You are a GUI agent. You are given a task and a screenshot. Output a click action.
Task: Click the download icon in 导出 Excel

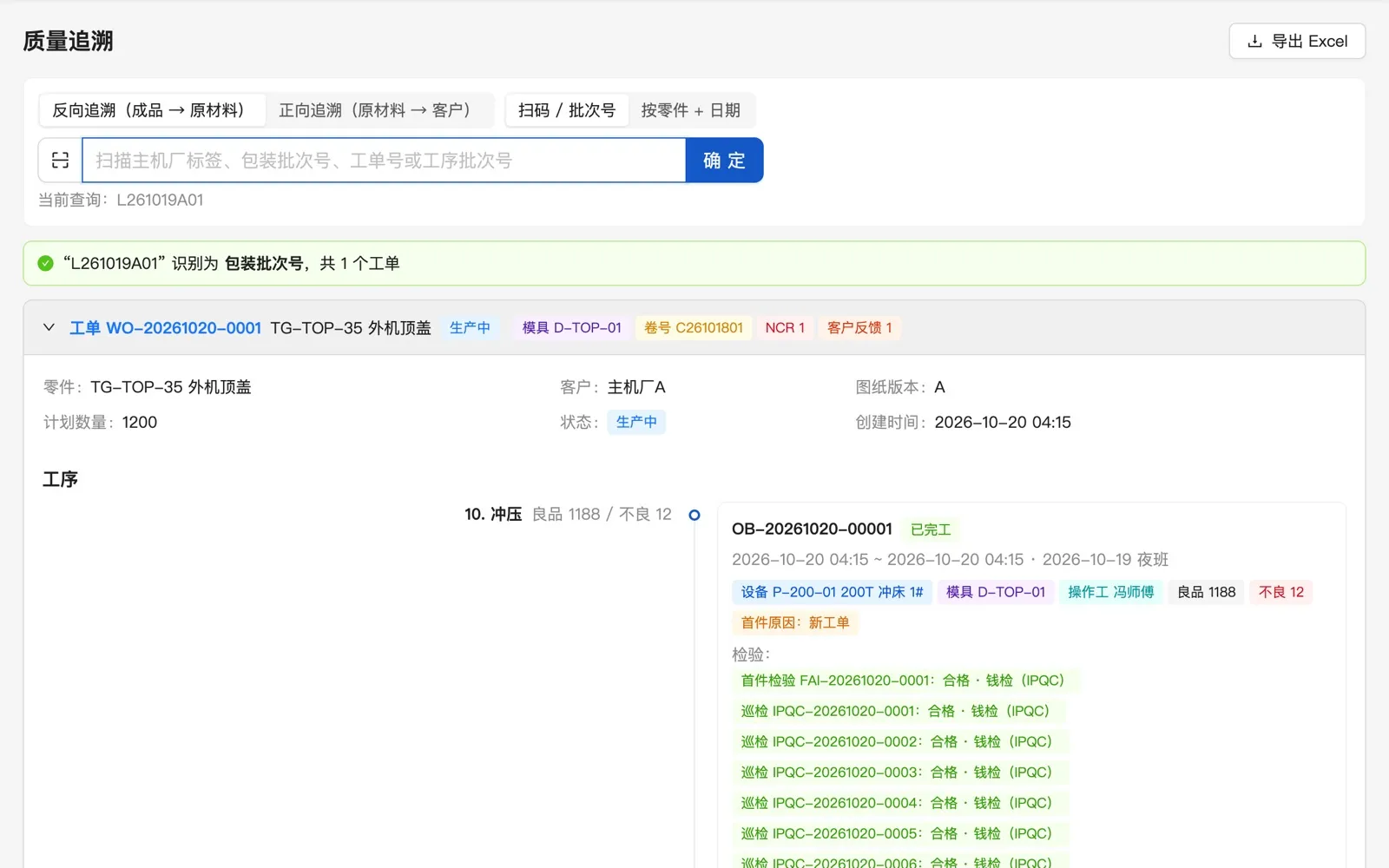[x=1254, y=41]
